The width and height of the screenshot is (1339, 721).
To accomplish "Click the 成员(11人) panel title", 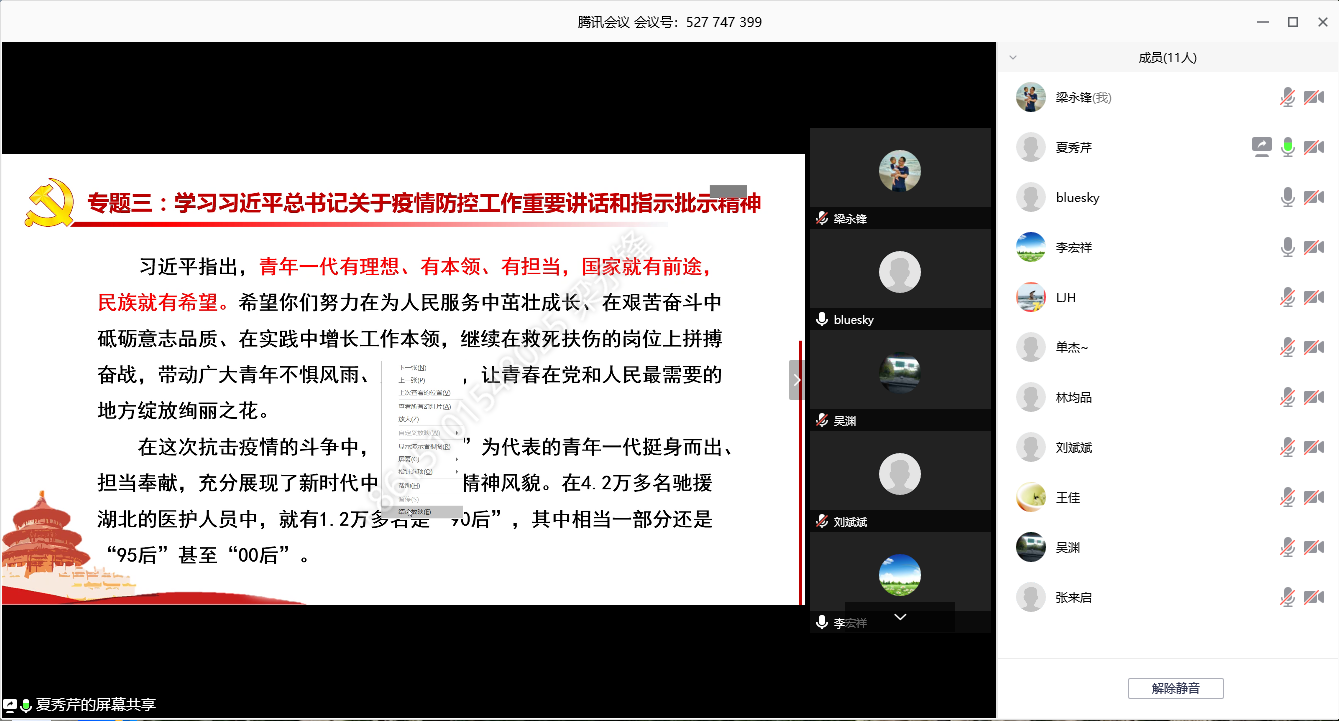I will click(x=1167, y=58).
